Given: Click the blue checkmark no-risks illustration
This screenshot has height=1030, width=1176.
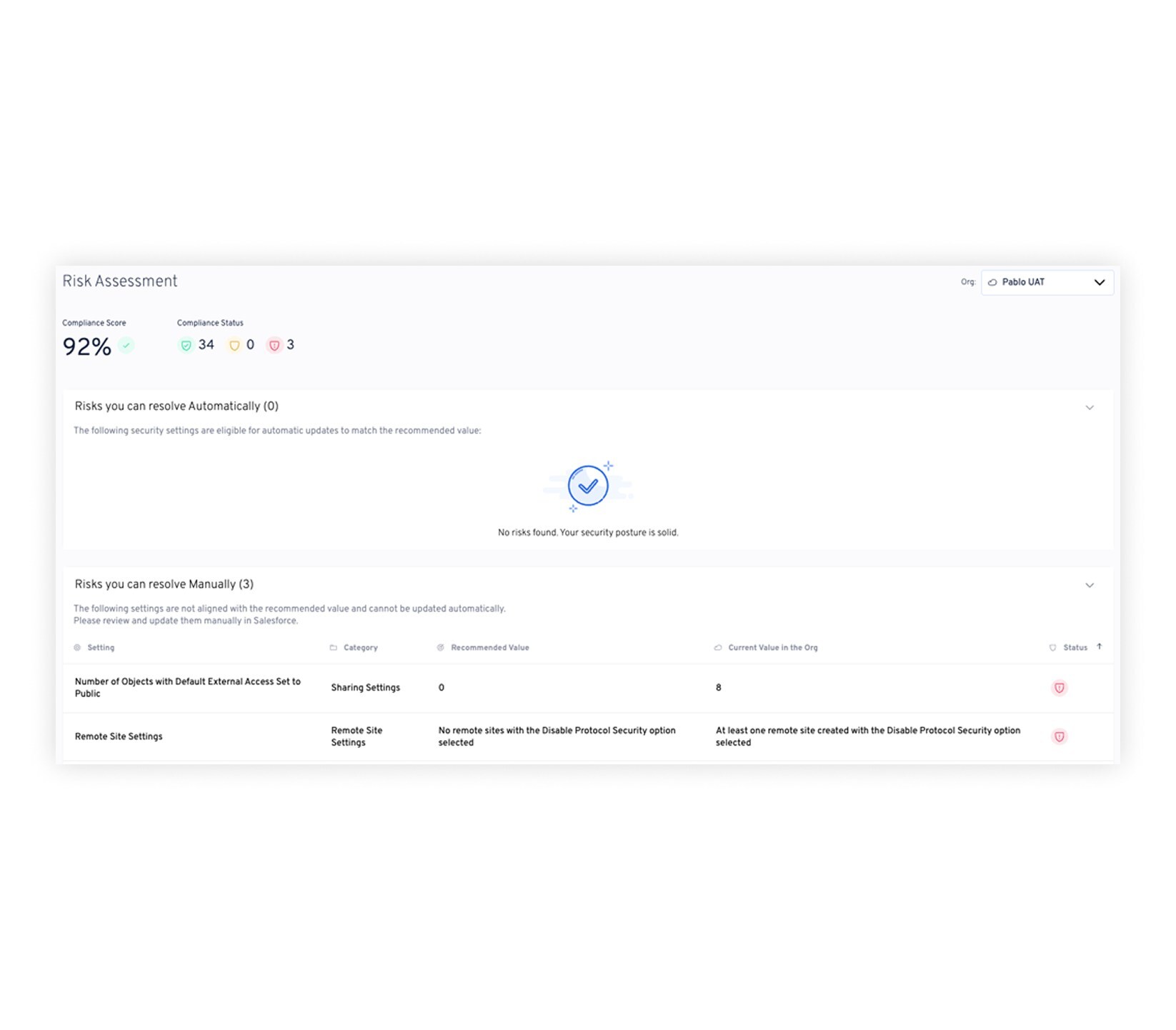Looking at the screenshot, I should (587, 486).
